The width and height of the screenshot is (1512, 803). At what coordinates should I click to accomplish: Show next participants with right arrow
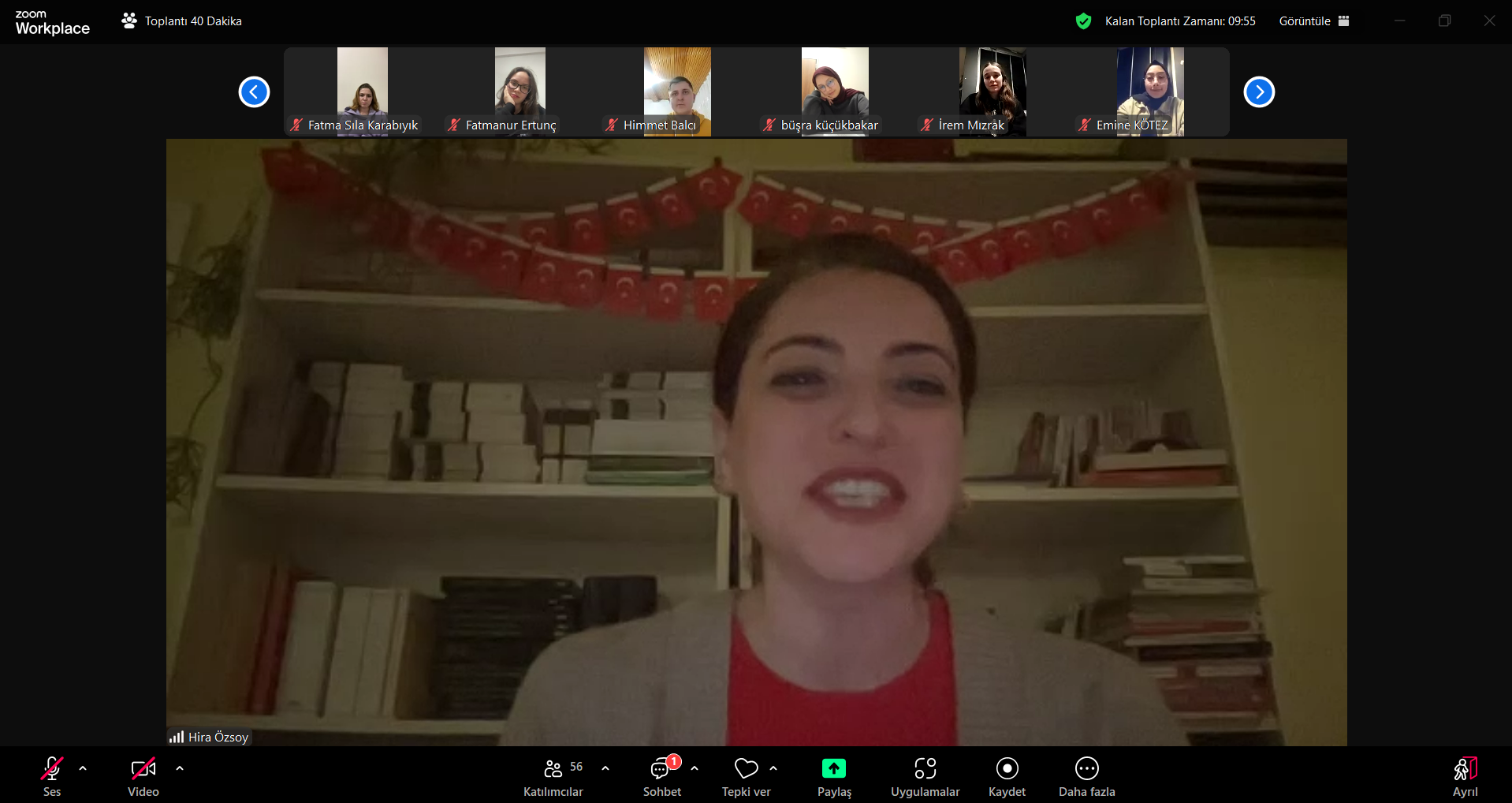tap(1259, 92)
